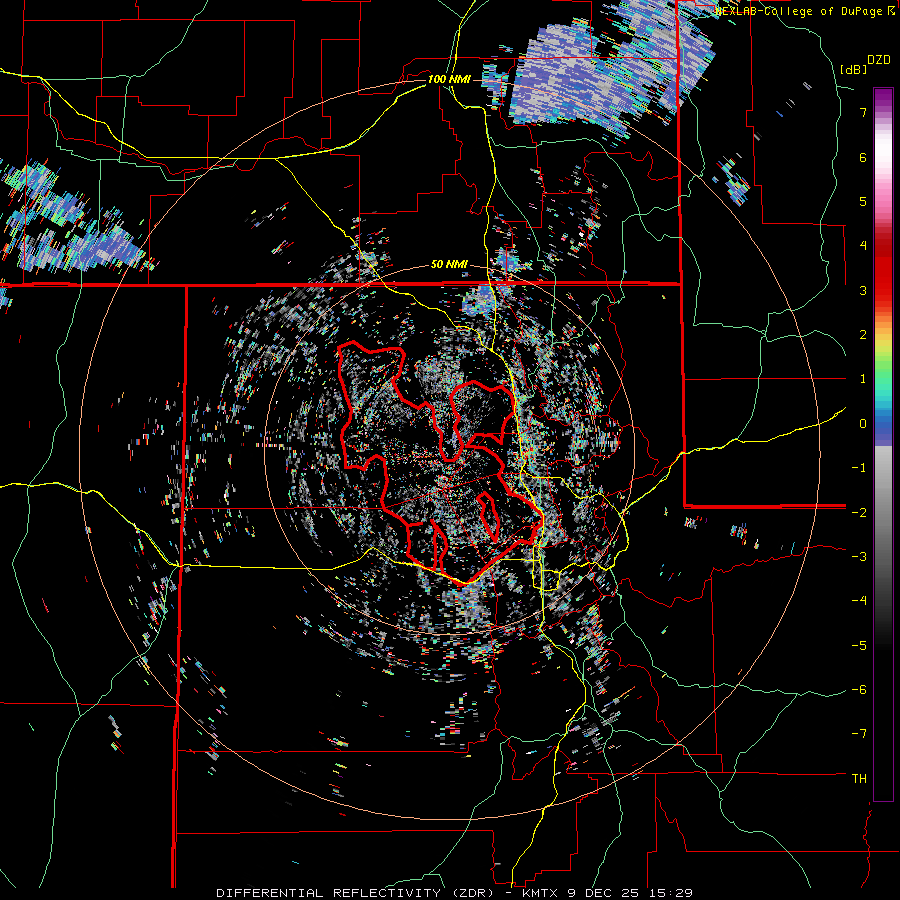The image size is (900, 900).
Task: Click the '0' value on color scale
Action: point(863,424)
